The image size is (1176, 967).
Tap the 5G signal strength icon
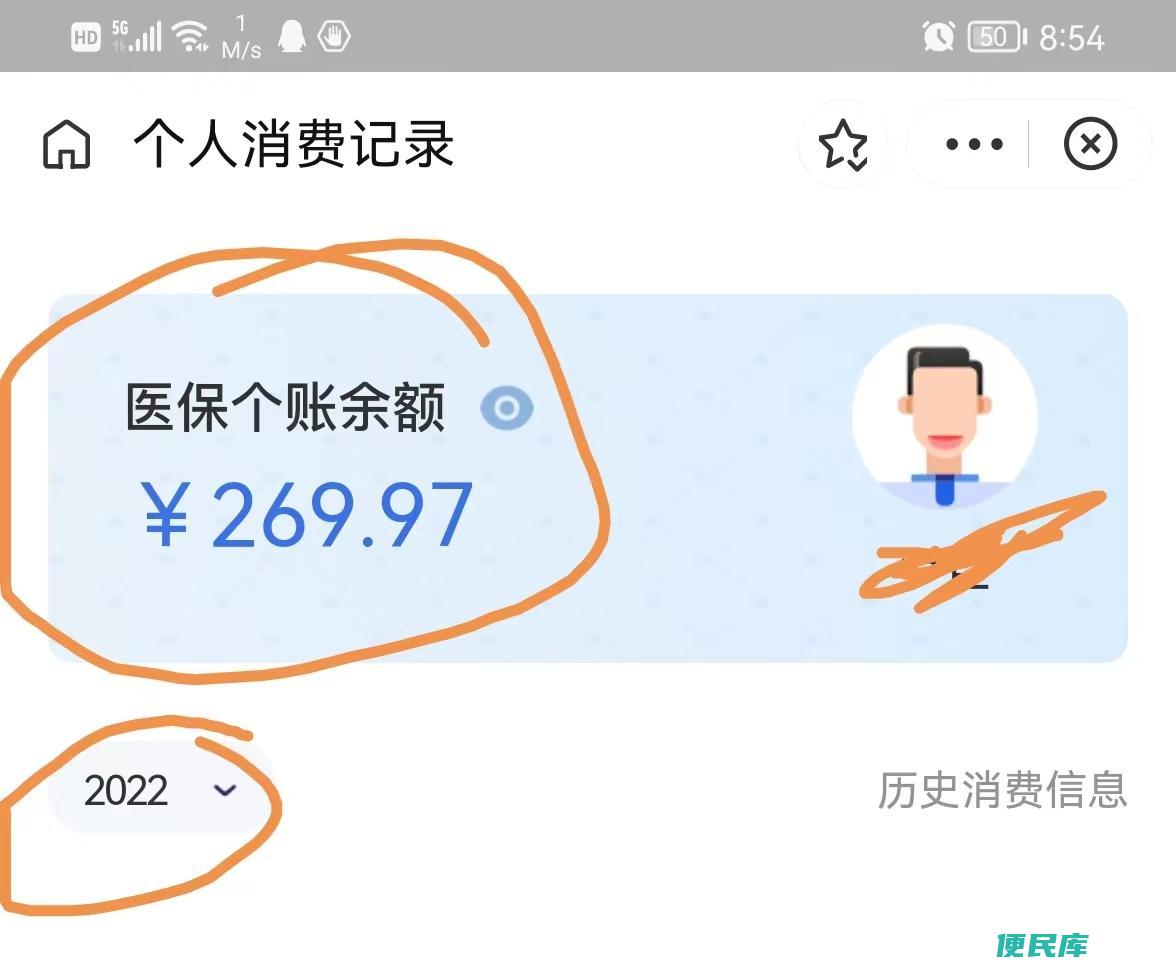tap(136, 36)
